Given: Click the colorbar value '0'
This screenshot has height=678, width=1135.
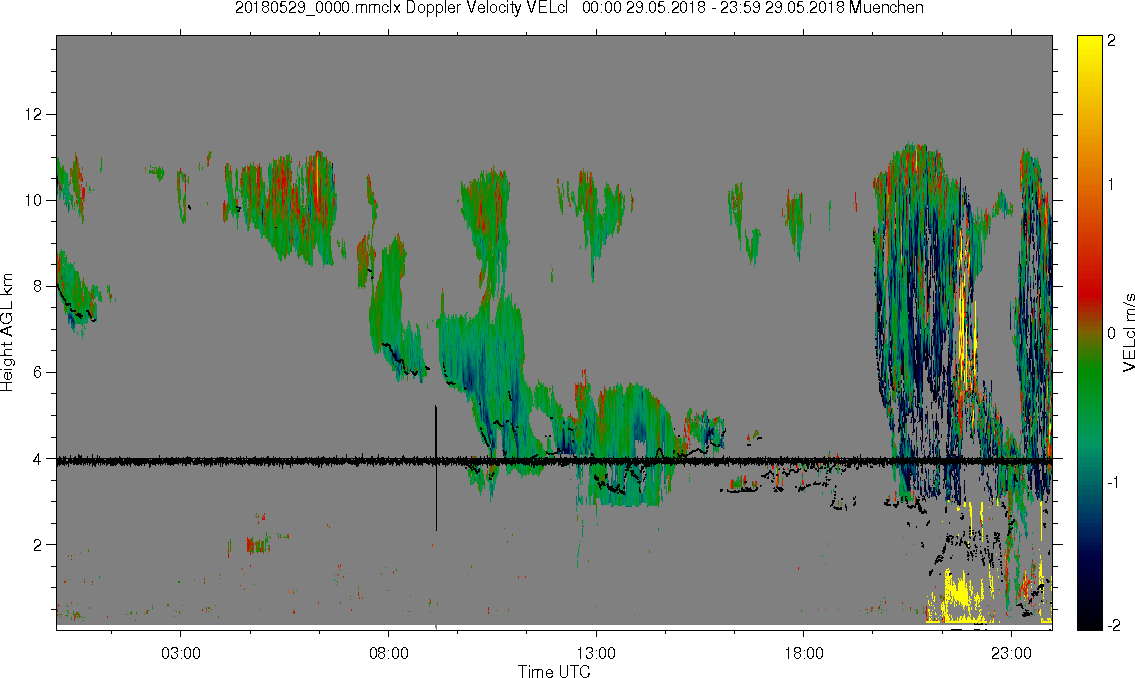Looking at the screenshot, I should [1112, 334].
